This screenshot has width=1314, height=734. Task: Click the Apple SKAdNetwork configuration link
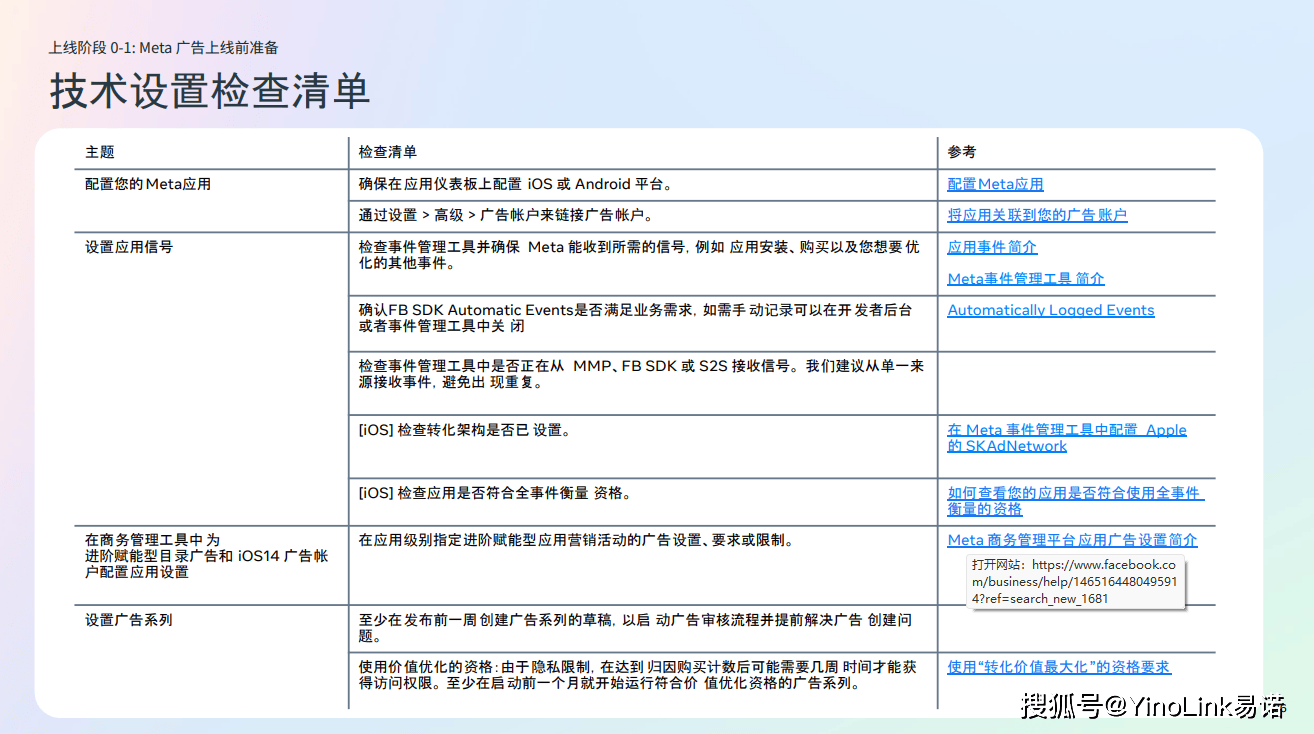point(1066,438)
